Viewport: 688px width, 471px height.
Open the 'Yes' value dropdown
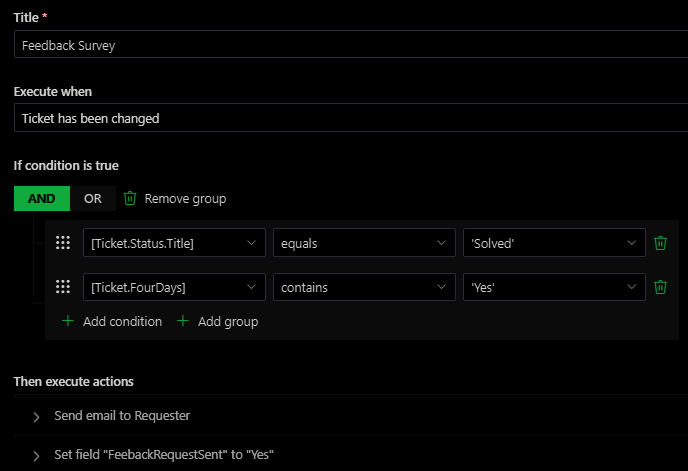point(554,287)
